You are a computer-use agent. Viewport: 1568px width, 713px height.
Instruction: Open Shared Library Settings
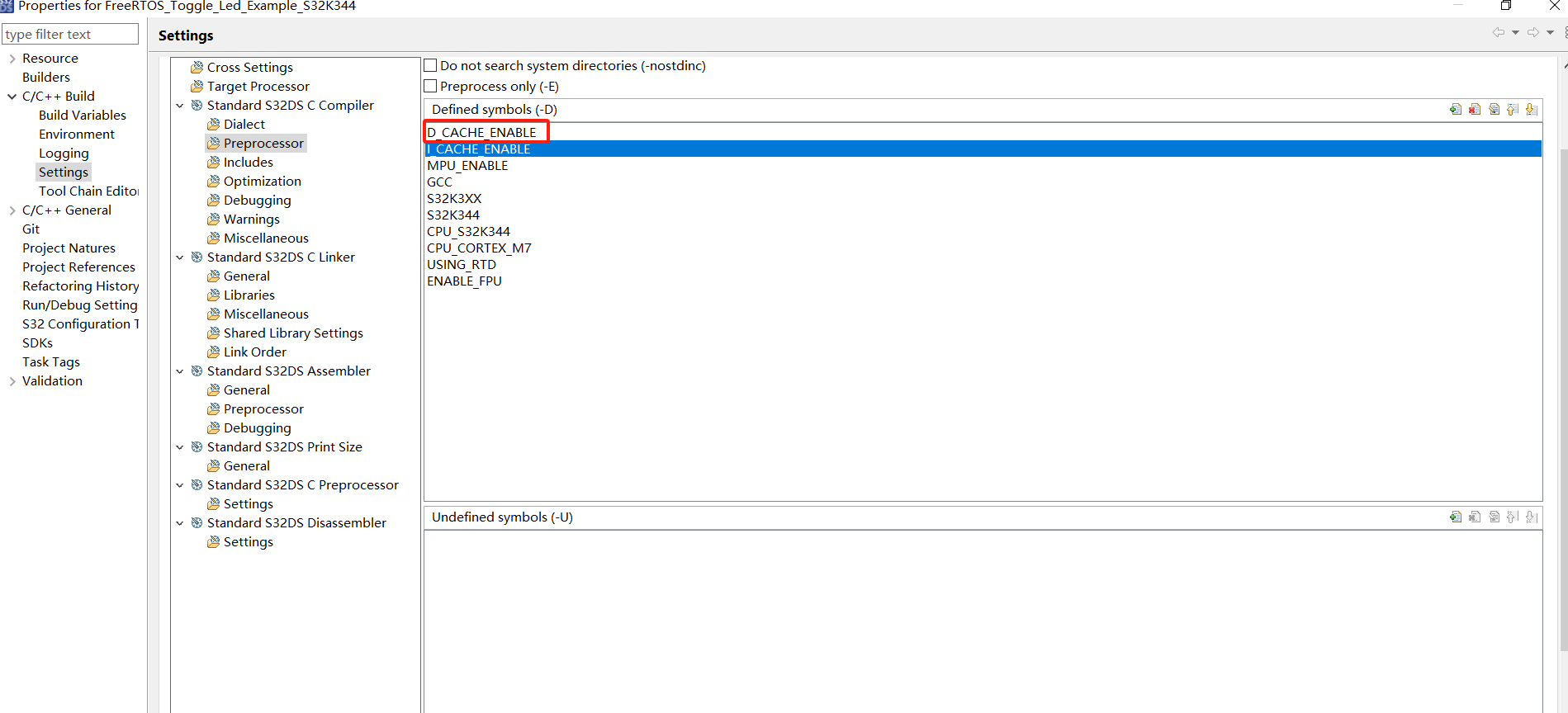click(293, 333)
